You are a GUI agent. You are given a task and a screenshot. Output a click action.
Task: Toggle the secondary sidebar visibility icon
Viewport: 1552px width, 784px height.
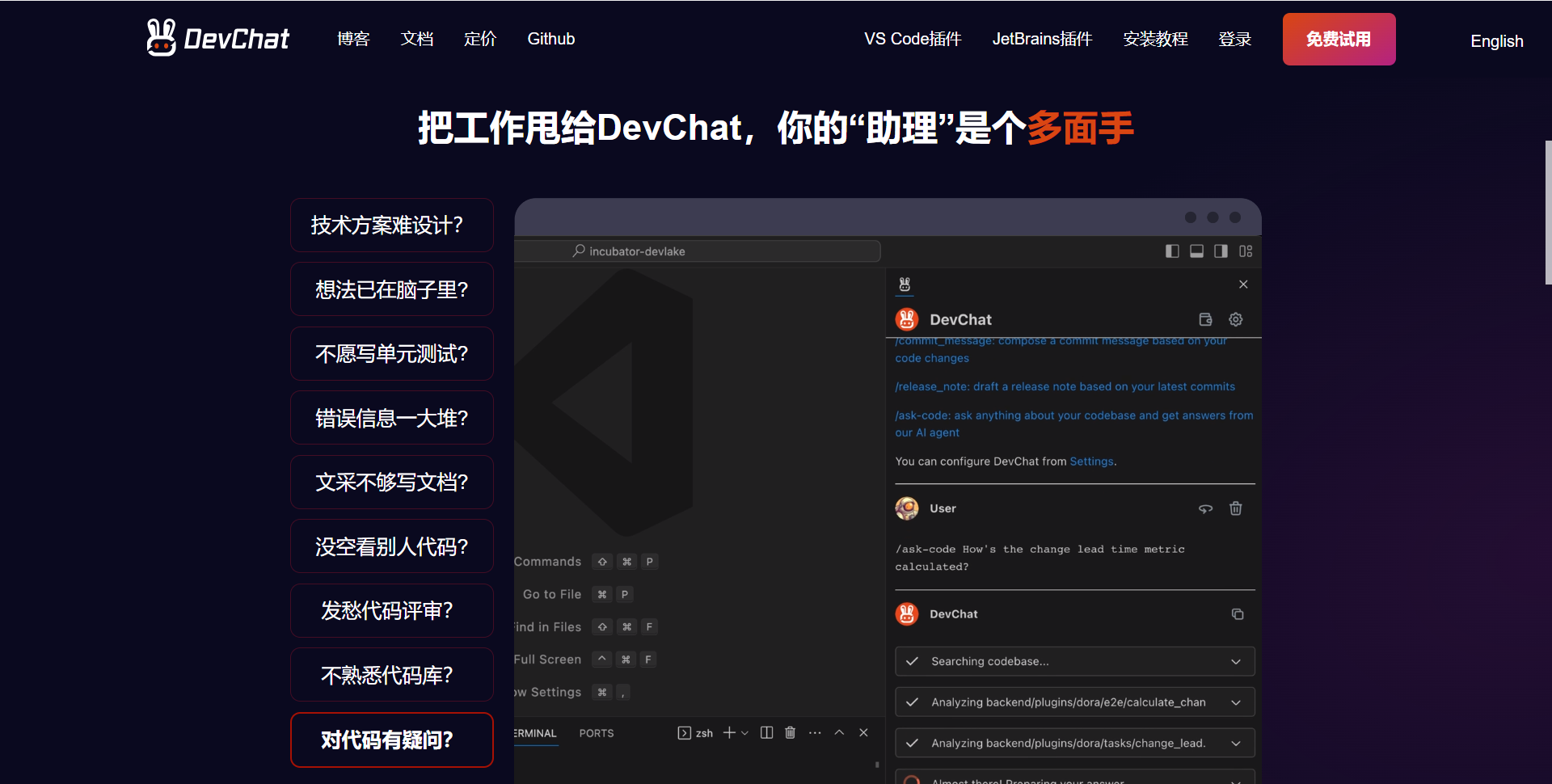[x=1221, y=251]
